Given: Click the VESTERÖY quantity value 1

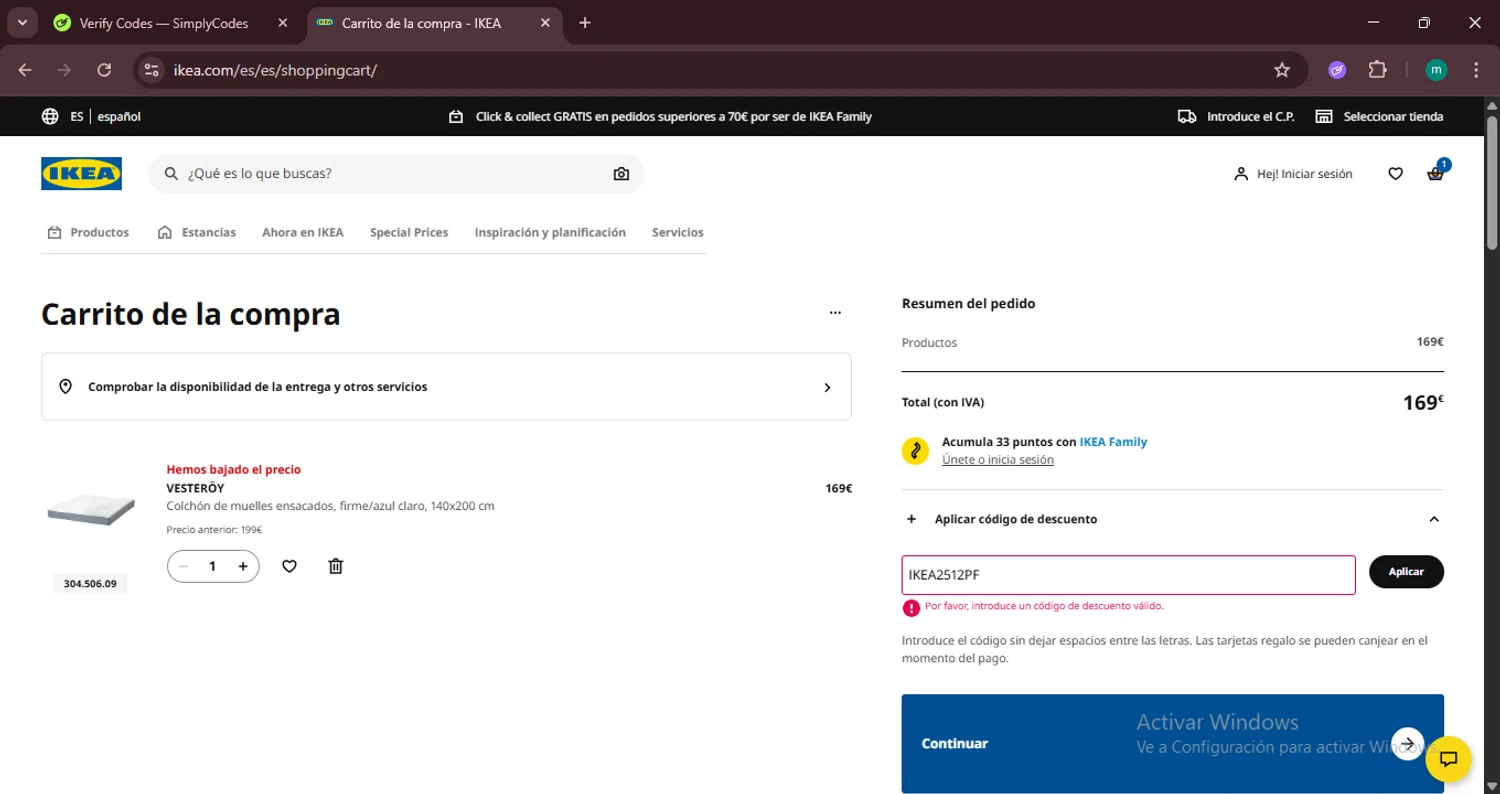Looking at the screenshot, I should coord(212,566).
